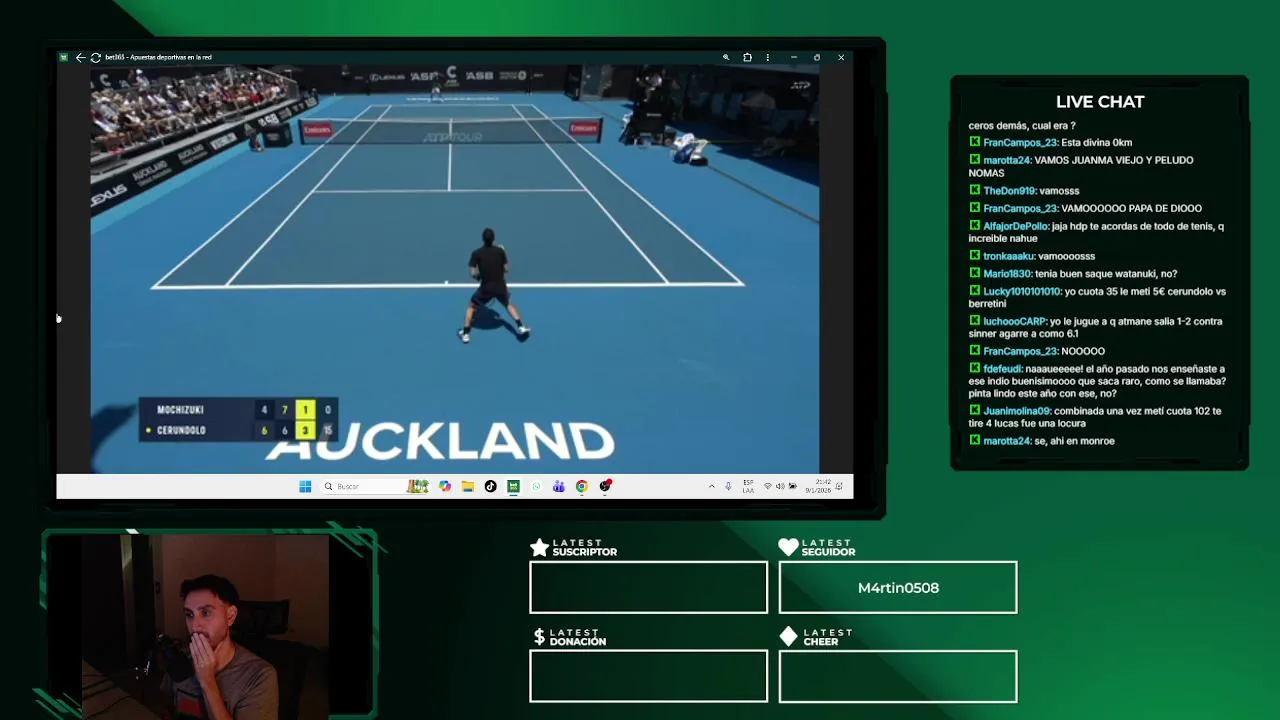Click the Latest Donación empty box
This screenshot has width=1280, height=720.
coord(649,677)
